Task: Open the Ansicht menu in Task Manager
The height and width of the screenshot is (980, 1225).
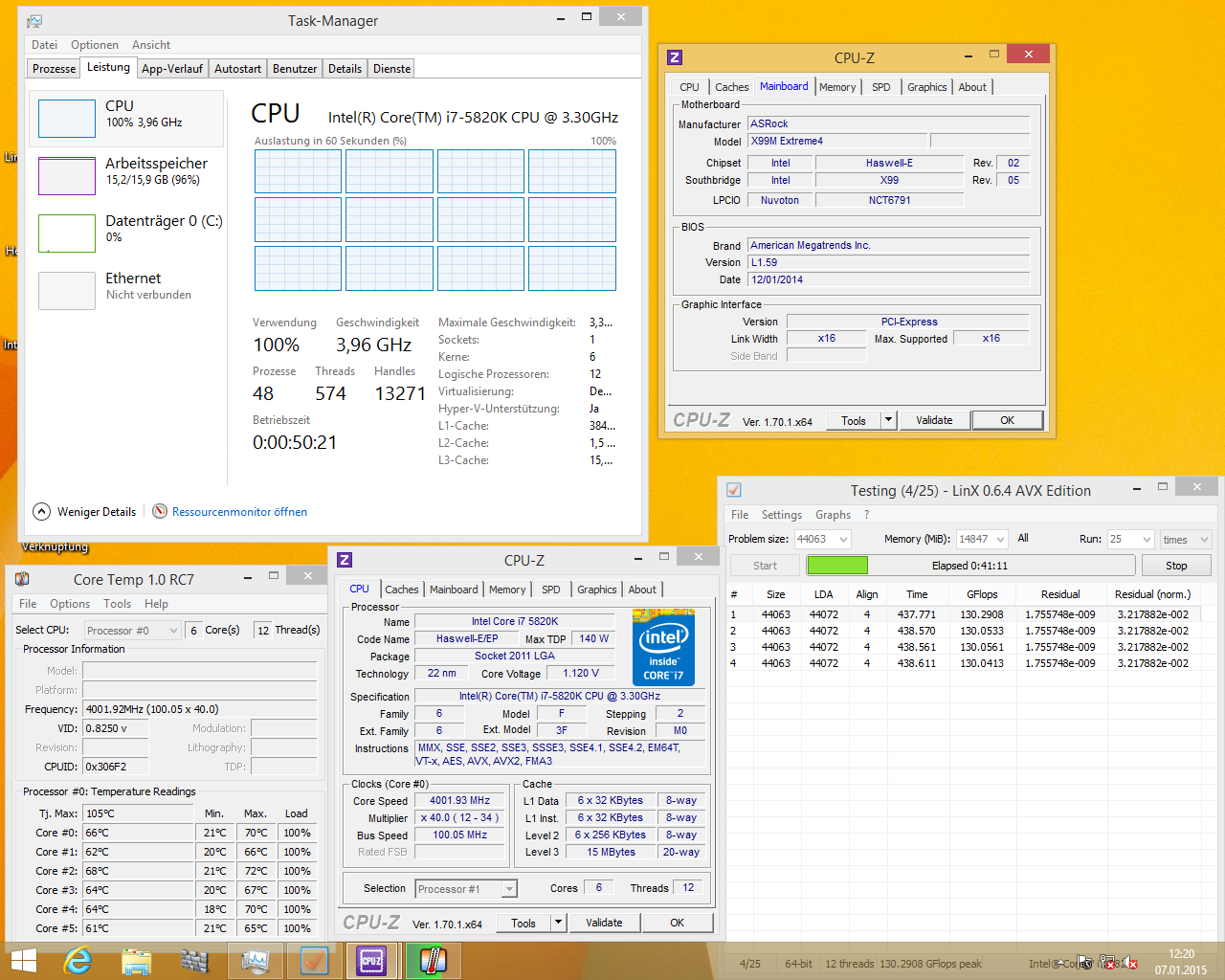Action: click(x=151, y=45)
